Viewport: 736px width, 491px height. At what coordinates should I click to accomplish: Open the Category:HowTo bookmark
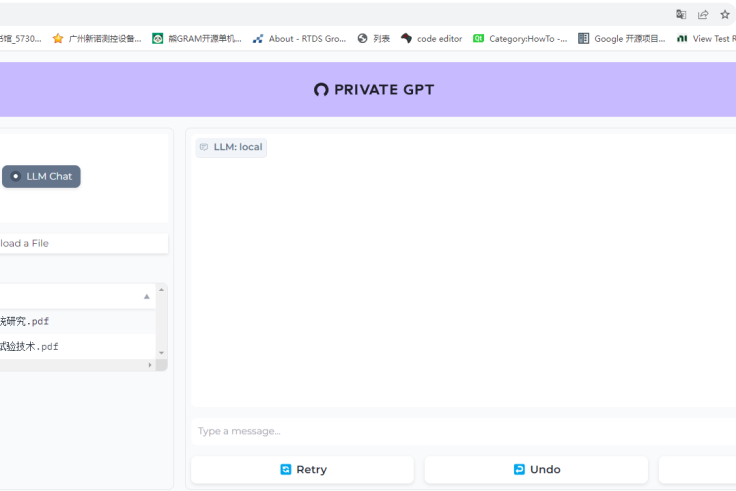click(x=520, y=39)
